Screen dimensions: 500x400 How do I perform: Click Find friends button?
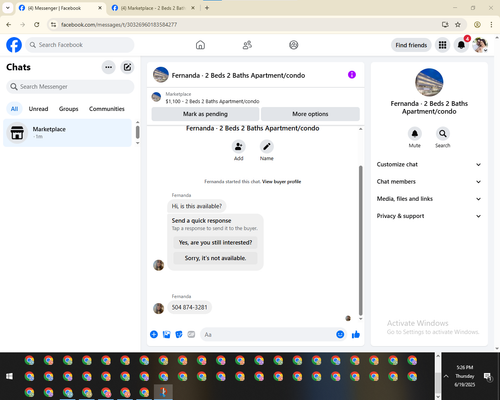click(411, 45)
